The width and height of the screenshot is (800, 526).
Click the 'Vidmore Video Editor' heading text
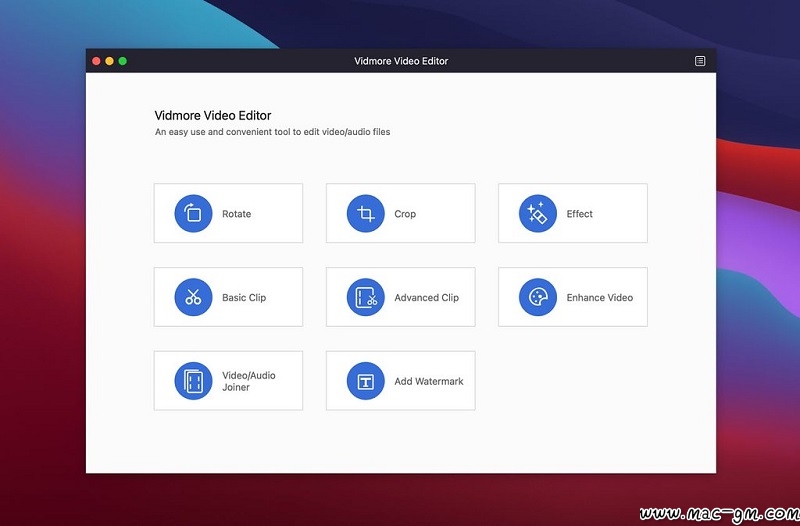coord(213,115)
